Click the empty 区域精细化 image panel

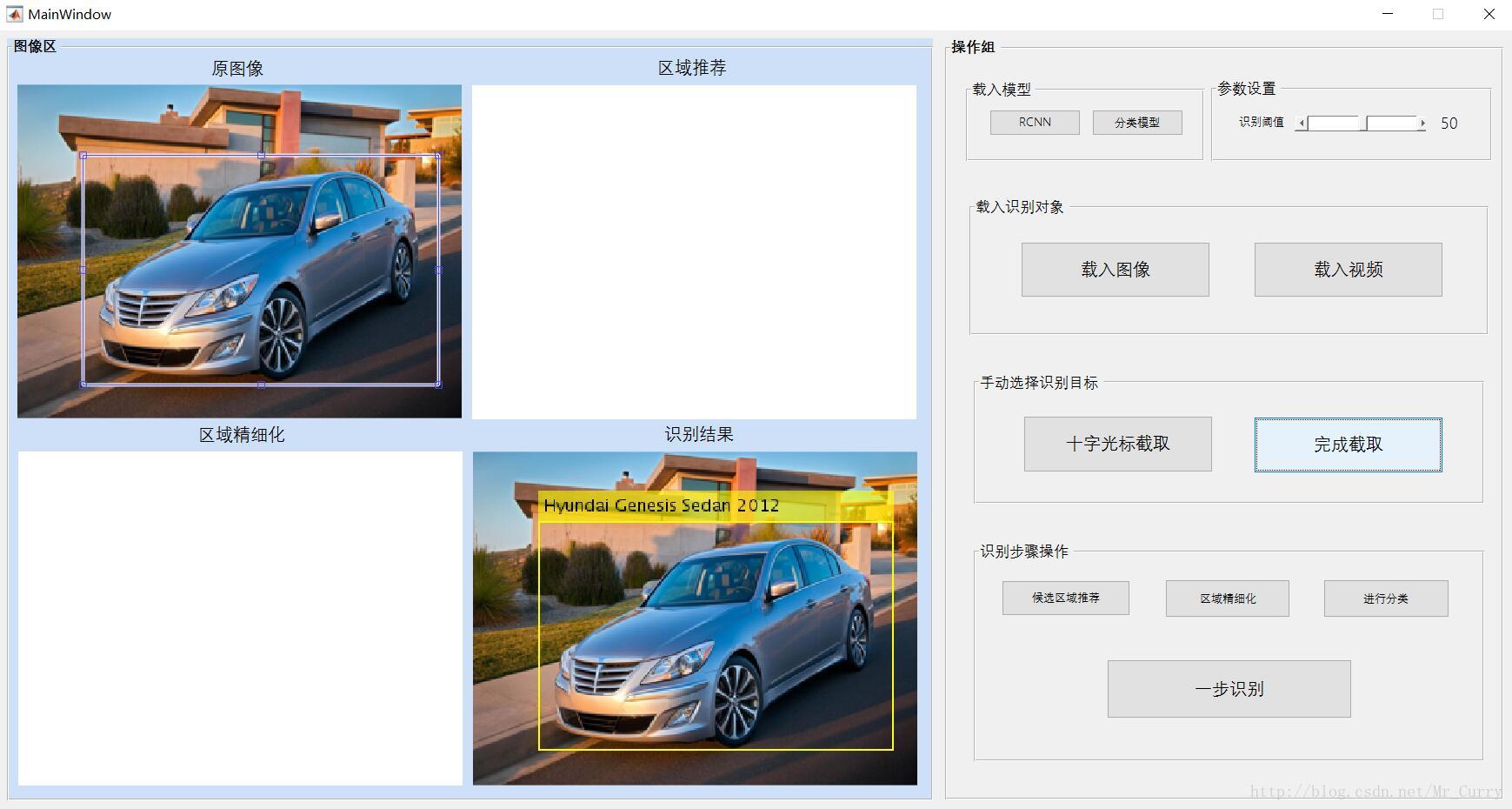[x=240, y=618]
